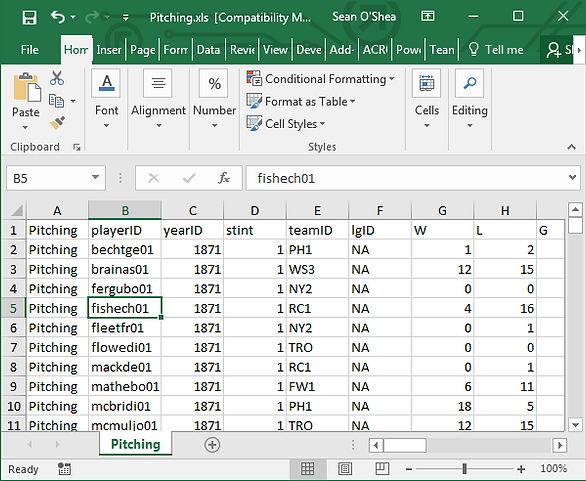Click the Editing magnifier icon

click(469, 83)
